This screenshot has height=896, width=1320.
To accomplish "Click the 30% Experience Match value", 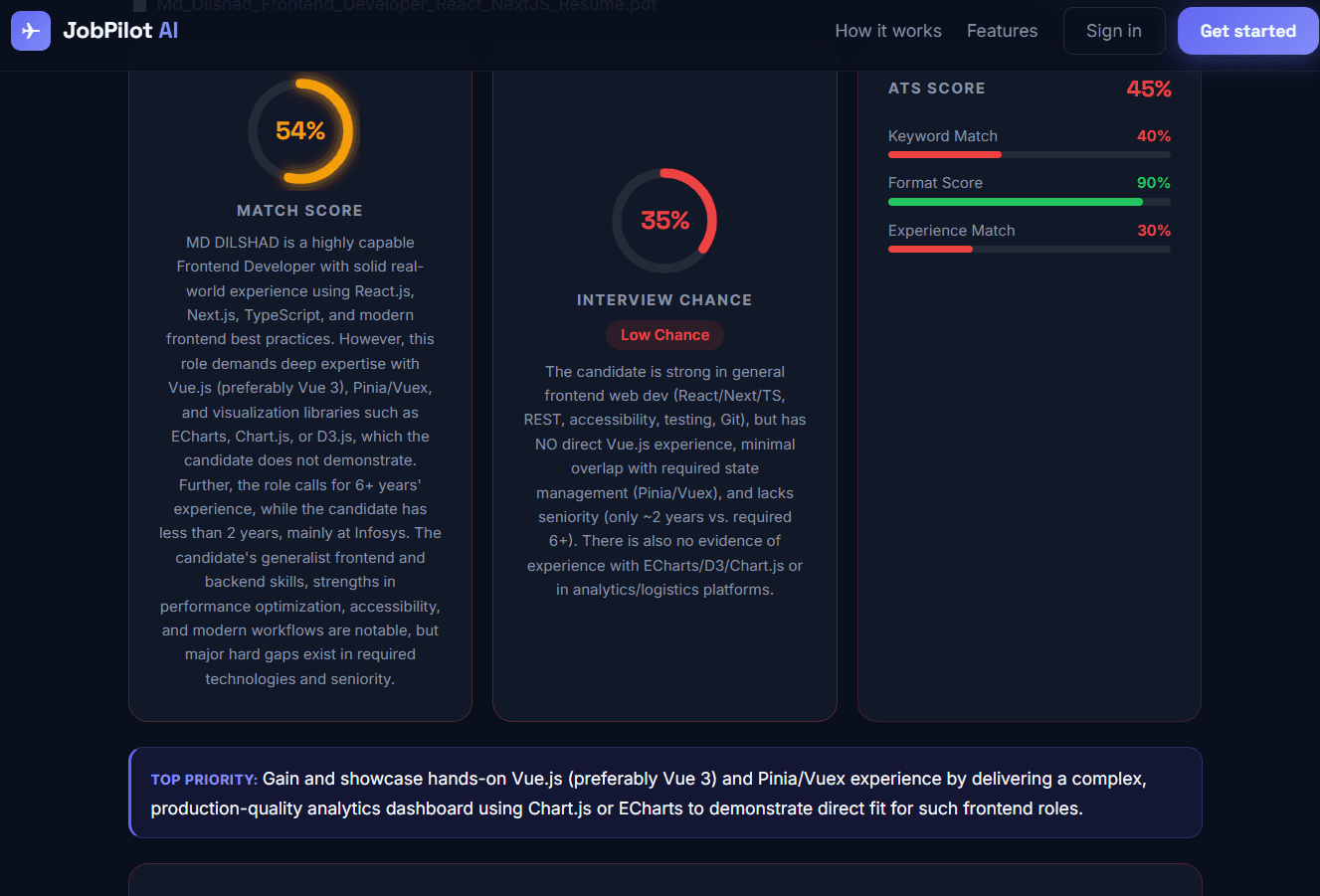I will point(1154,231).
